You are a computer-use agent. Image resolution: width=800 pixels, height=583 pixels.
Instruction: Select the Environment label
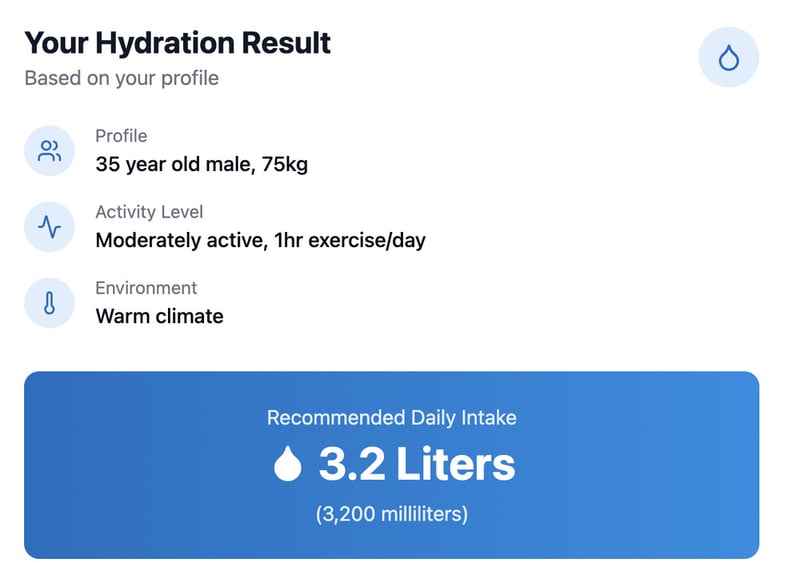click(x=146, y=288)
